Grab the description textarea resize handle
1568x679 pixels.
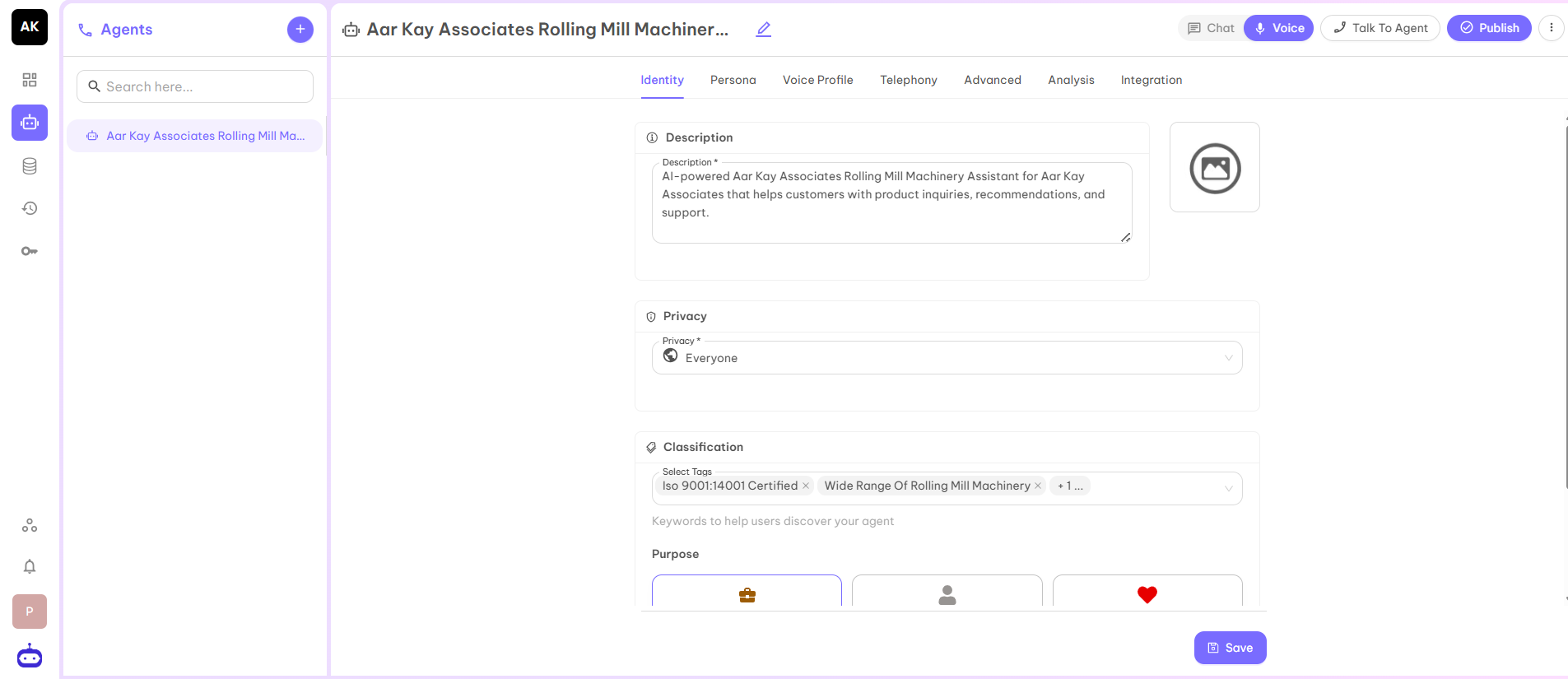point(1125,237)
